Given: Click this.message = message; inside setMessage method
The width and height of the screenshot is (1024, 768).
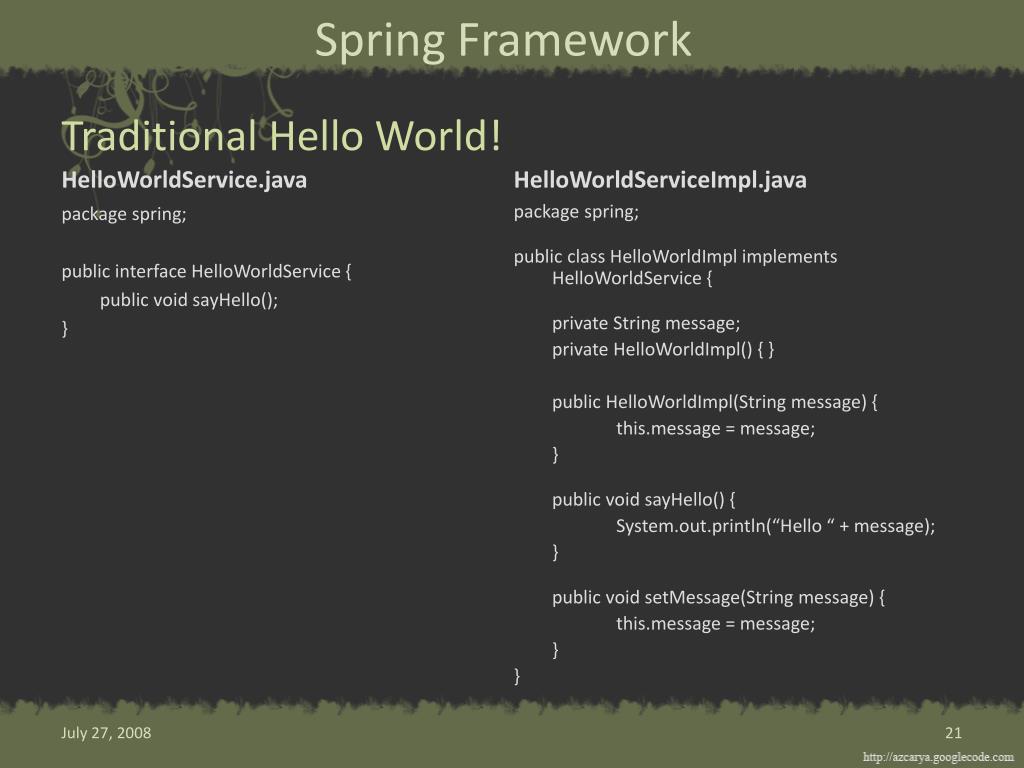Looking at the screenshot, I should pyautogui.click(x=715, y=624).
